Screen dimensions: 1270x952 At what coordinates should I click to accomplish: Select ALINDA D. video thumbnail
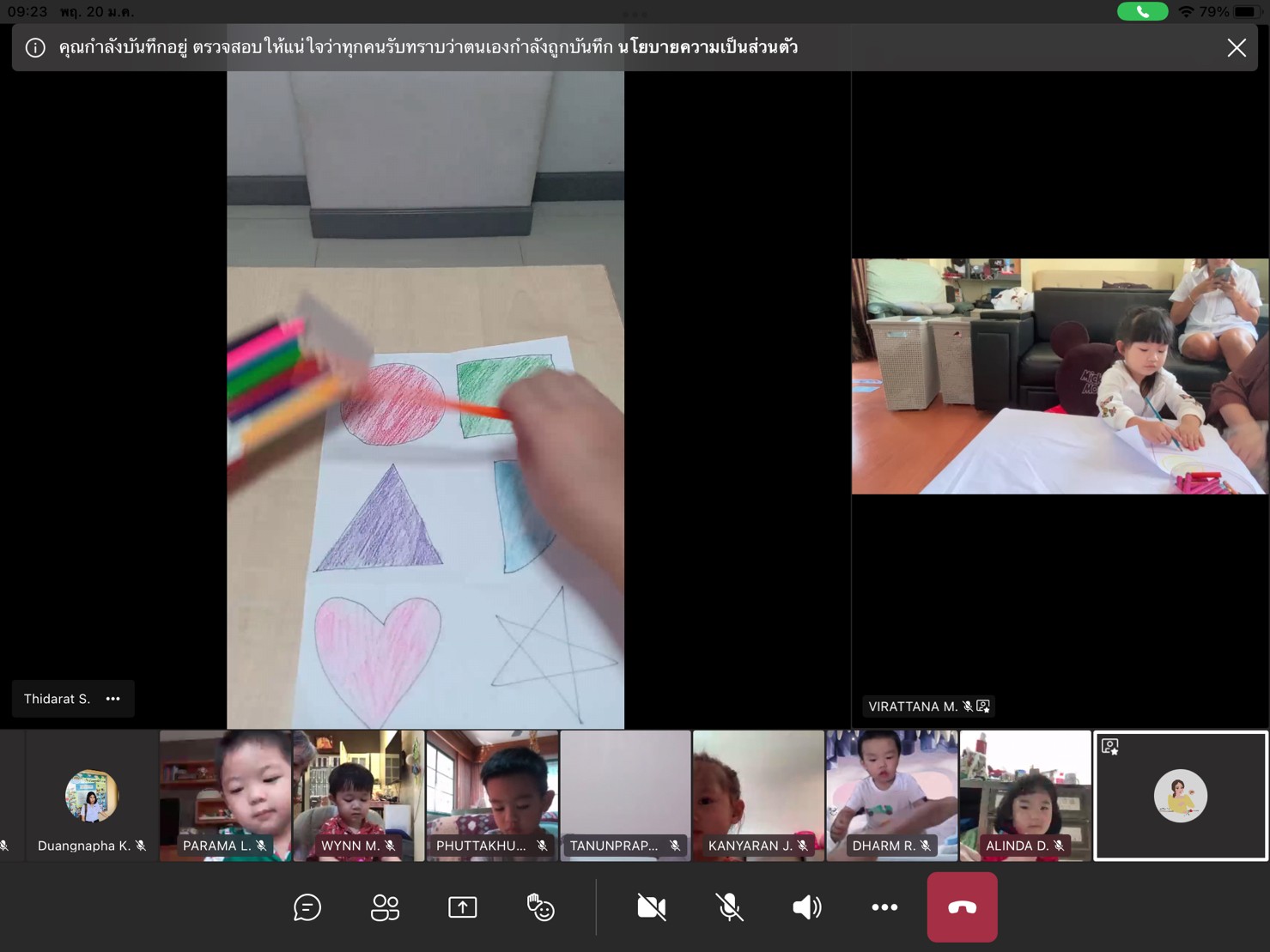(1025, 794)
